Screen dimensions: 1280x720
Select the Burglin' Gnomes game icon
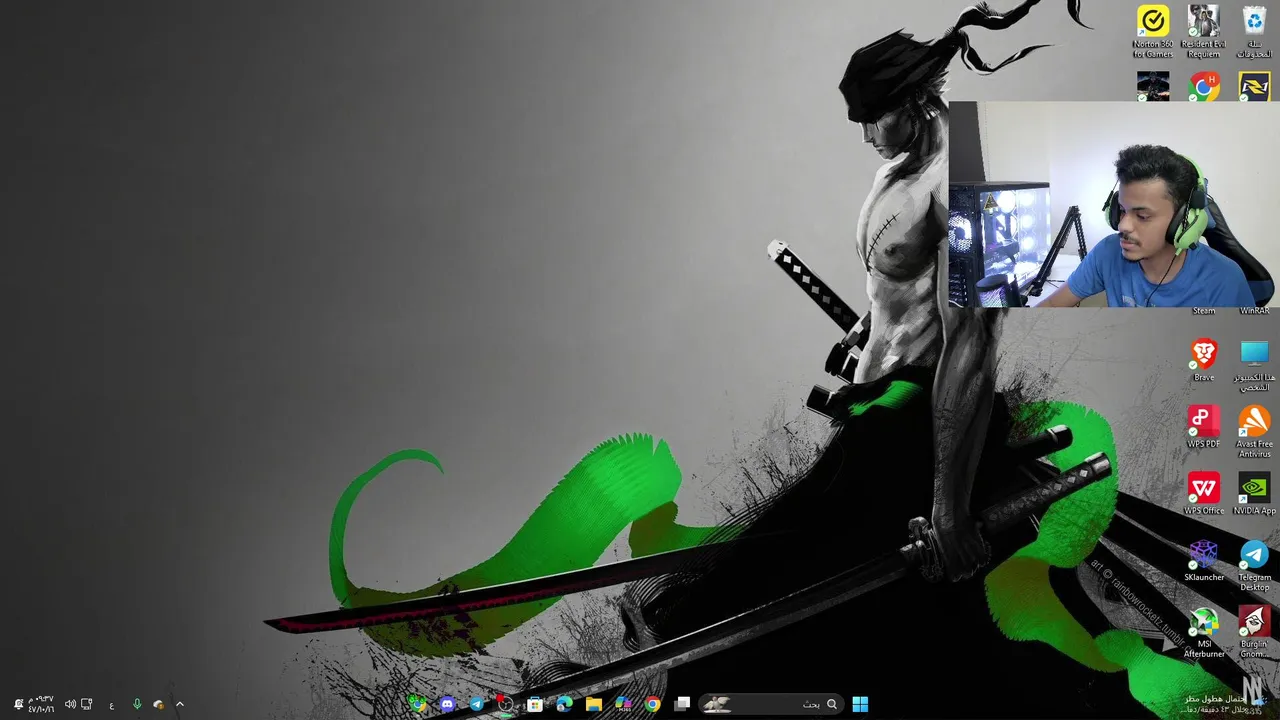1254,632
